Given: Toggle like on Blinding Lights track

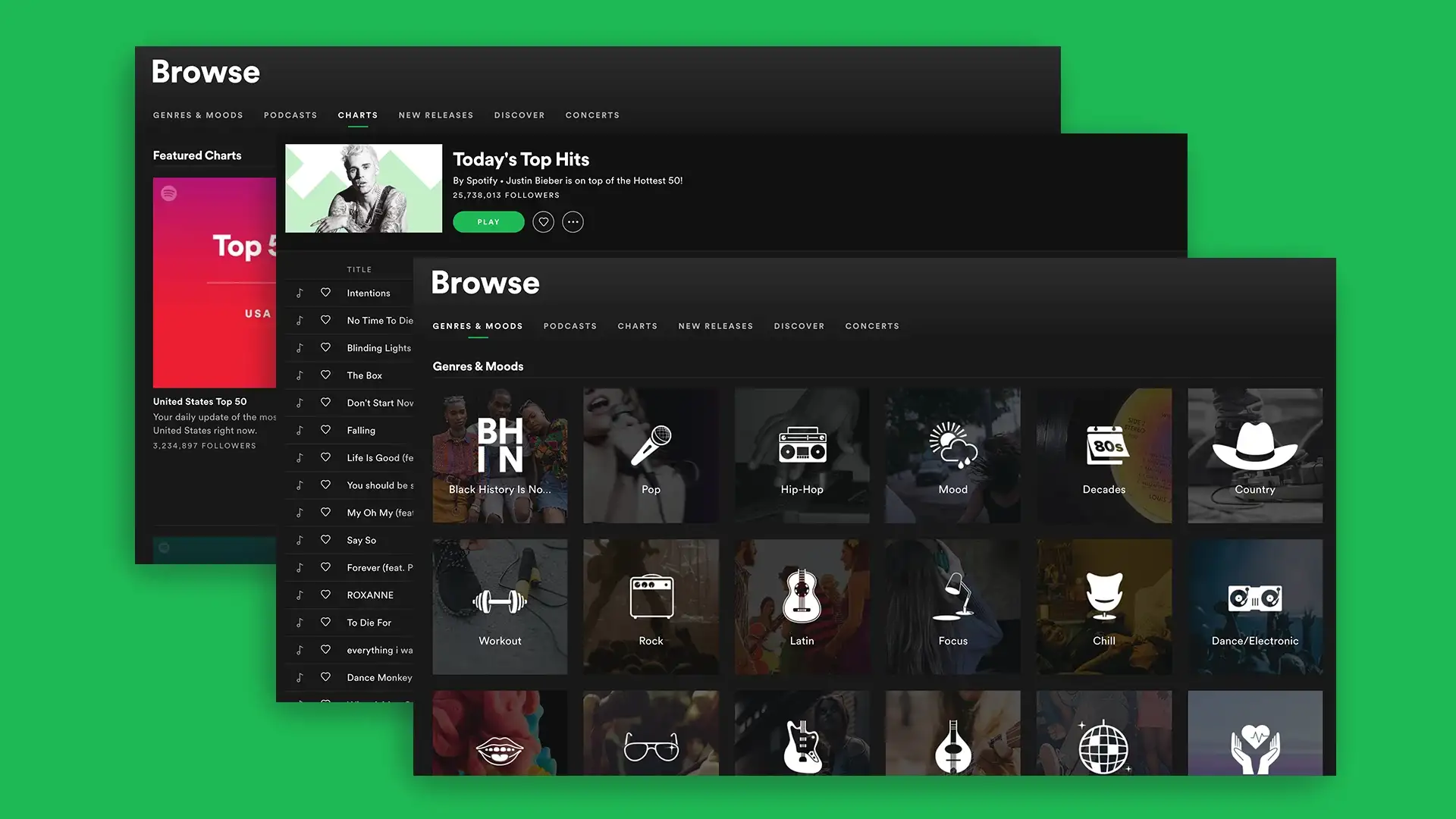Looking at the screenshot, I should click(x=325, y=347).
